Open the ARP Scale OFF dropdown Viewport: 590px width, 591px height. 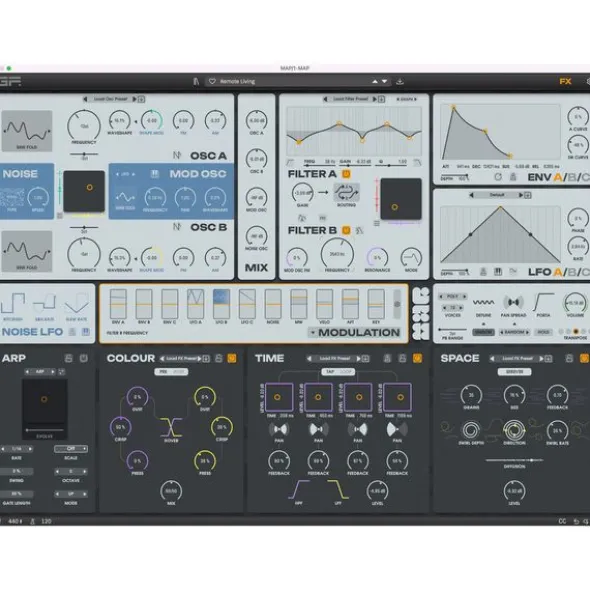(x=71, y=449)
